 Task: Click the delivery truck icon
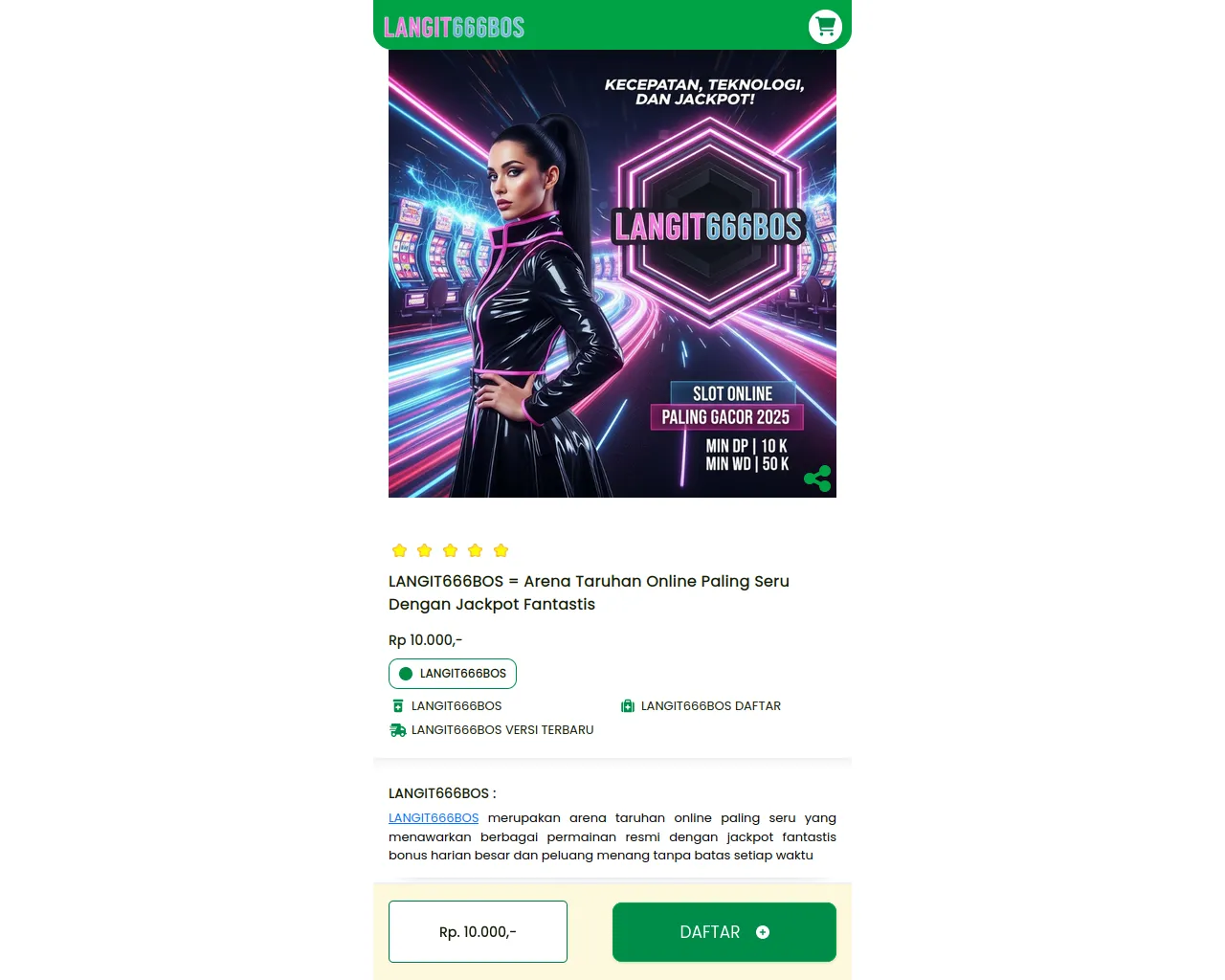click(398, 730)
